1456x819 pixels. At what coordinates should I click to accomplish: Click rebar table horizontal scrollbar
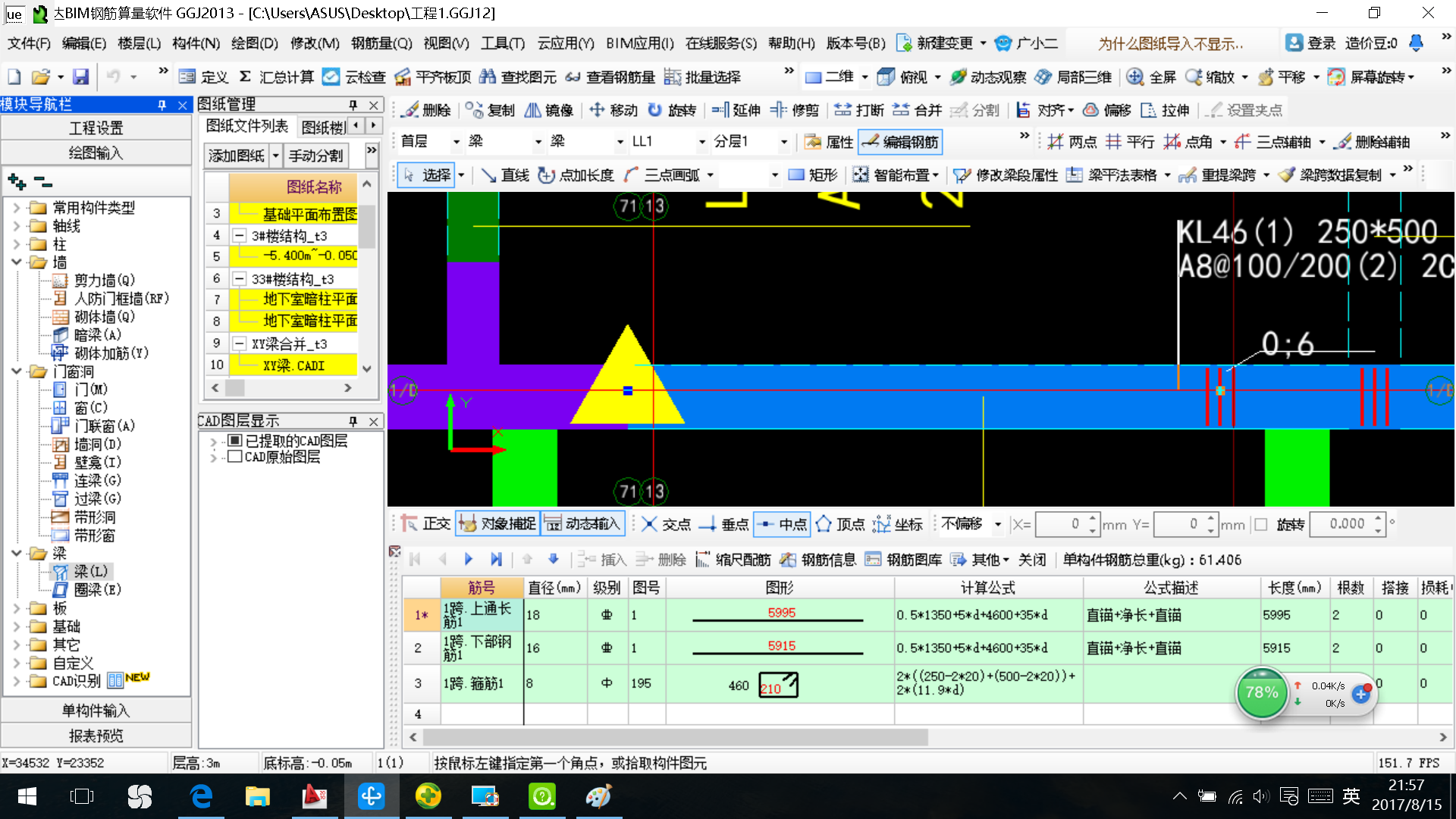(675, 737)
